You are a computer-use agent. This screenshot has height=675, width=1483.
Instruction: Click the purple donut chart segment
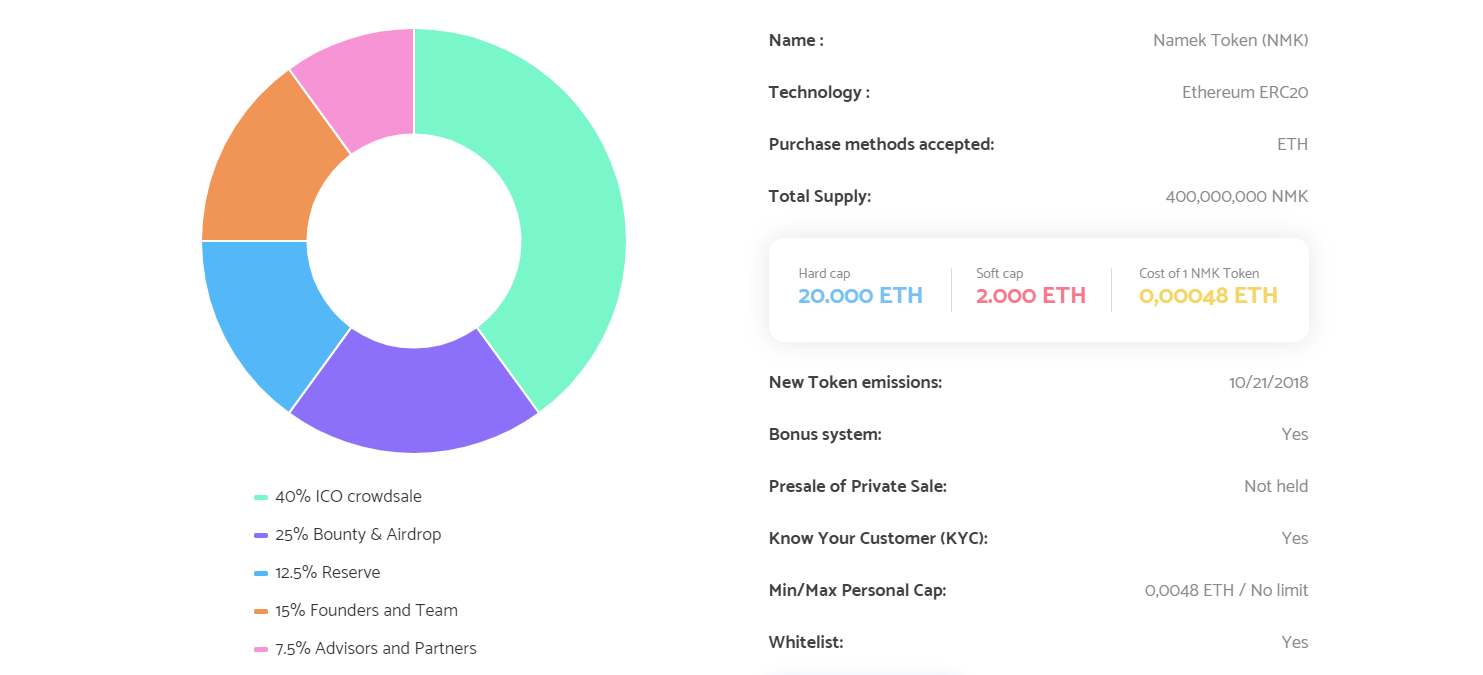412,400
